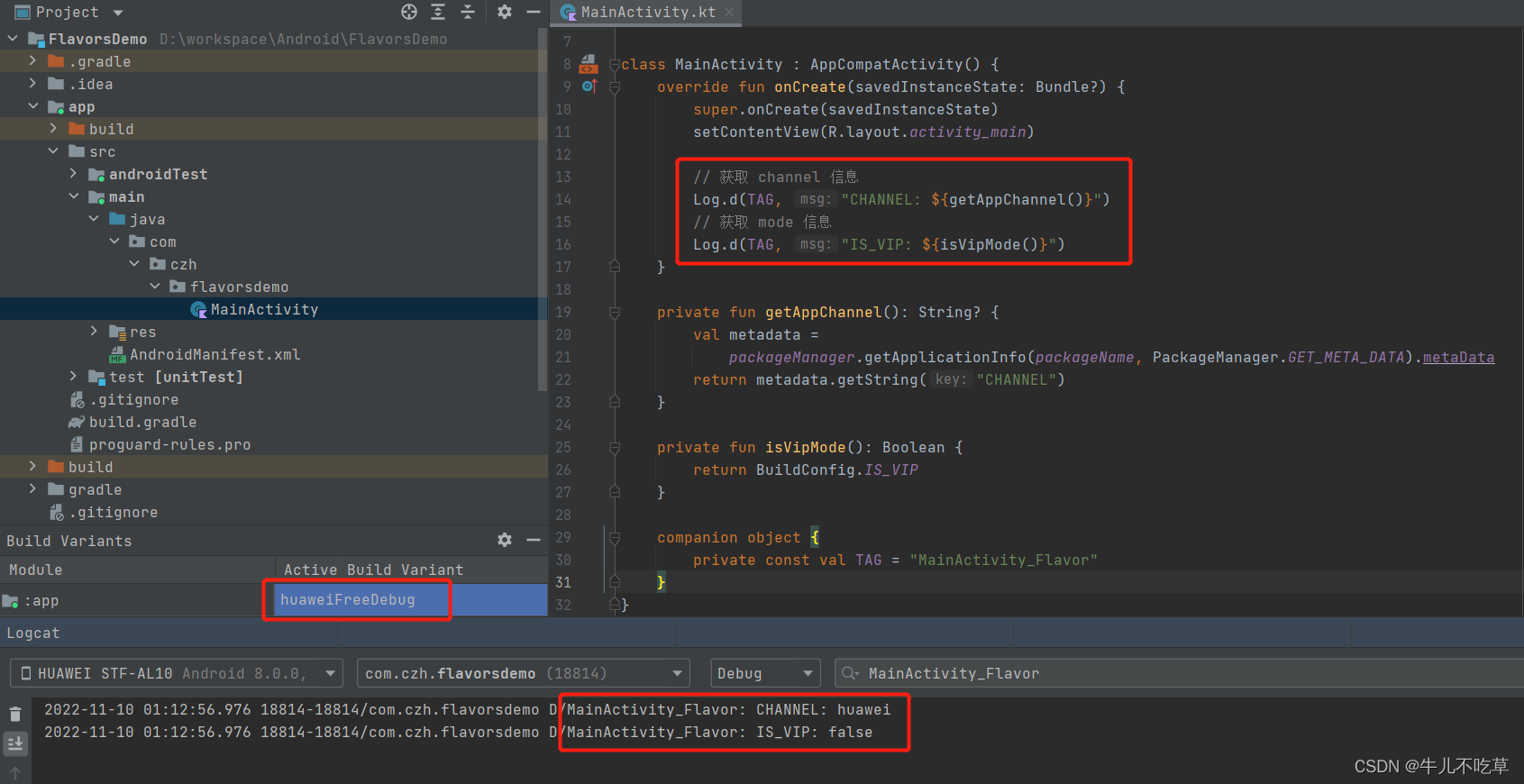The image size is (1524, 784).
Task: Expand the androidTest folder
Action: point(74,174)
